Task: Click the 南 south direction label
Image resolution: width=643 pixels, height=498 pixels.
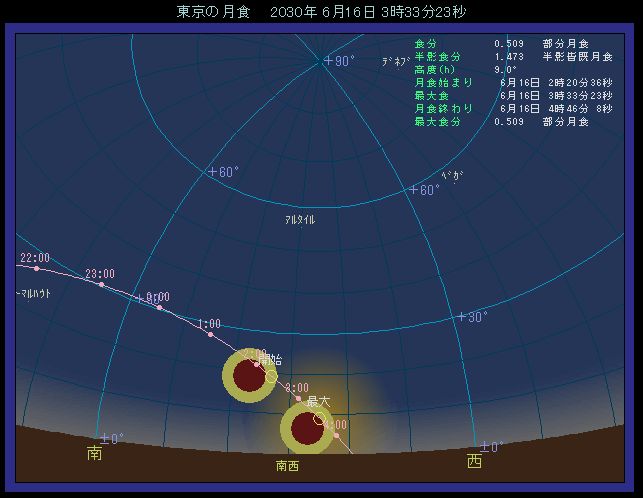Action: (x=95, y=454)
